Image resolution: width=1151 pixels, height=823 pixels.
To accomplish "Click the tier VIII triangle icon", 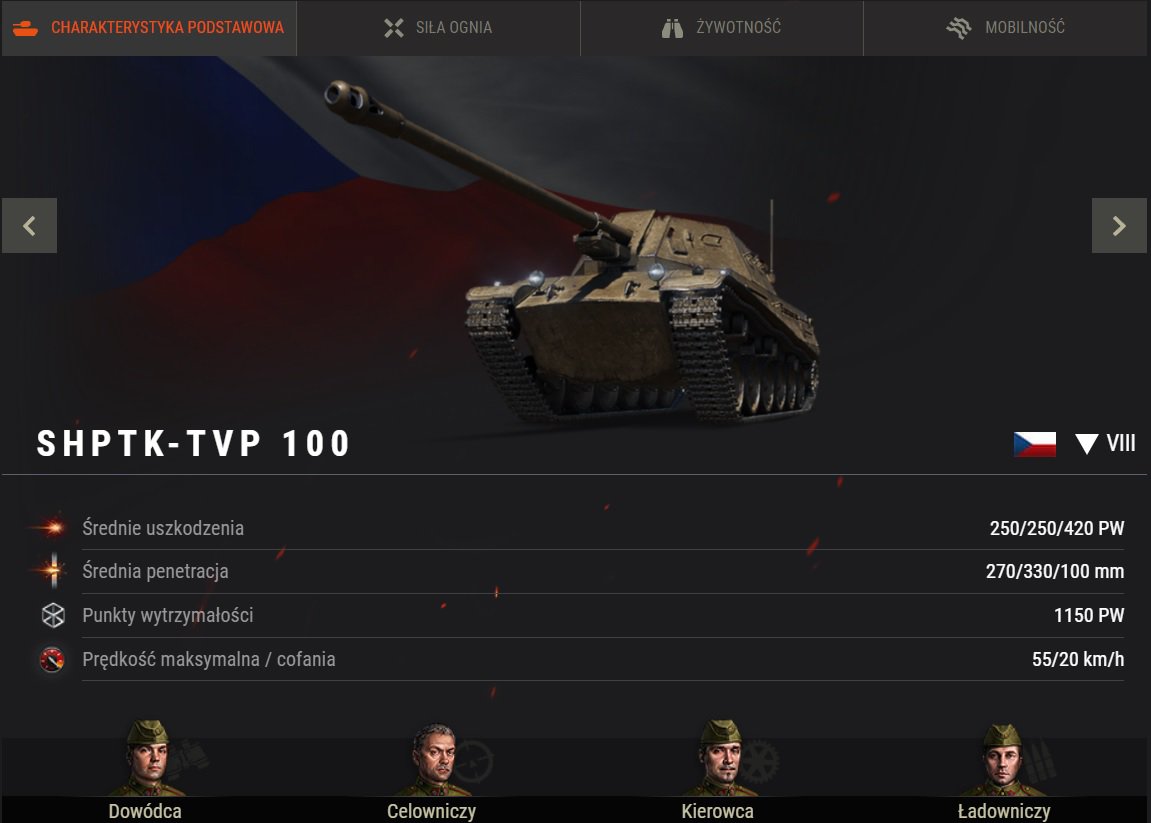I will pos(1086,443).
